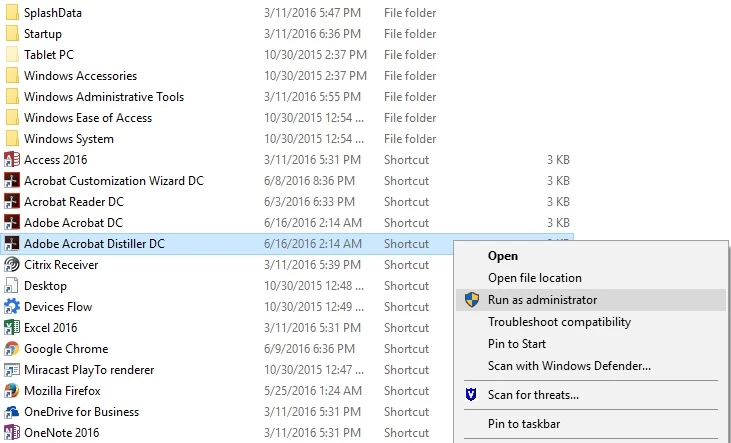This screenshot has height=443, width=731.
Task: Click the Adobe Acrobat Distiller DC icon
Action: point(12,243)
